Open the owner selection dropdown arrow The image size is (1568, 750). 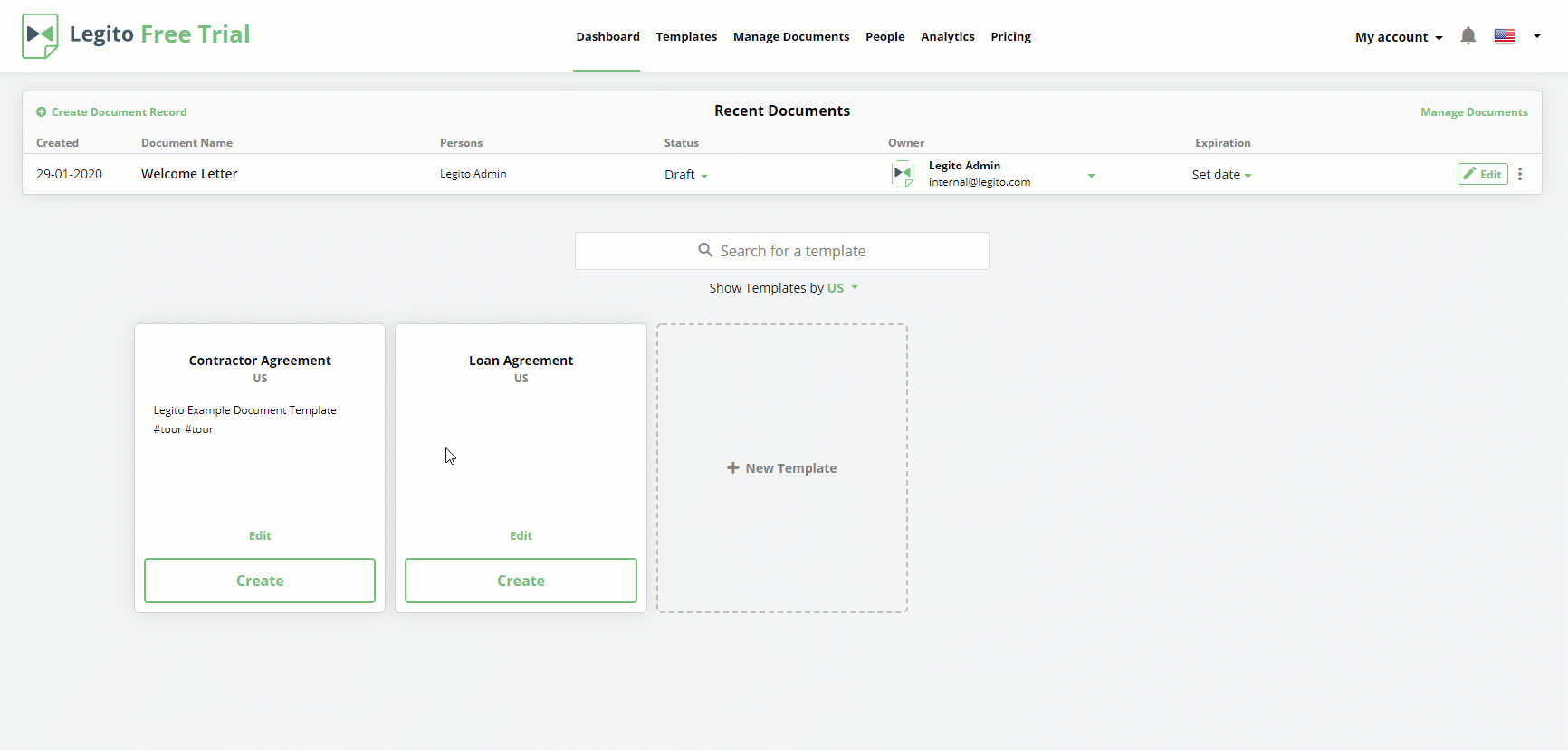[x=1091, y=175]
